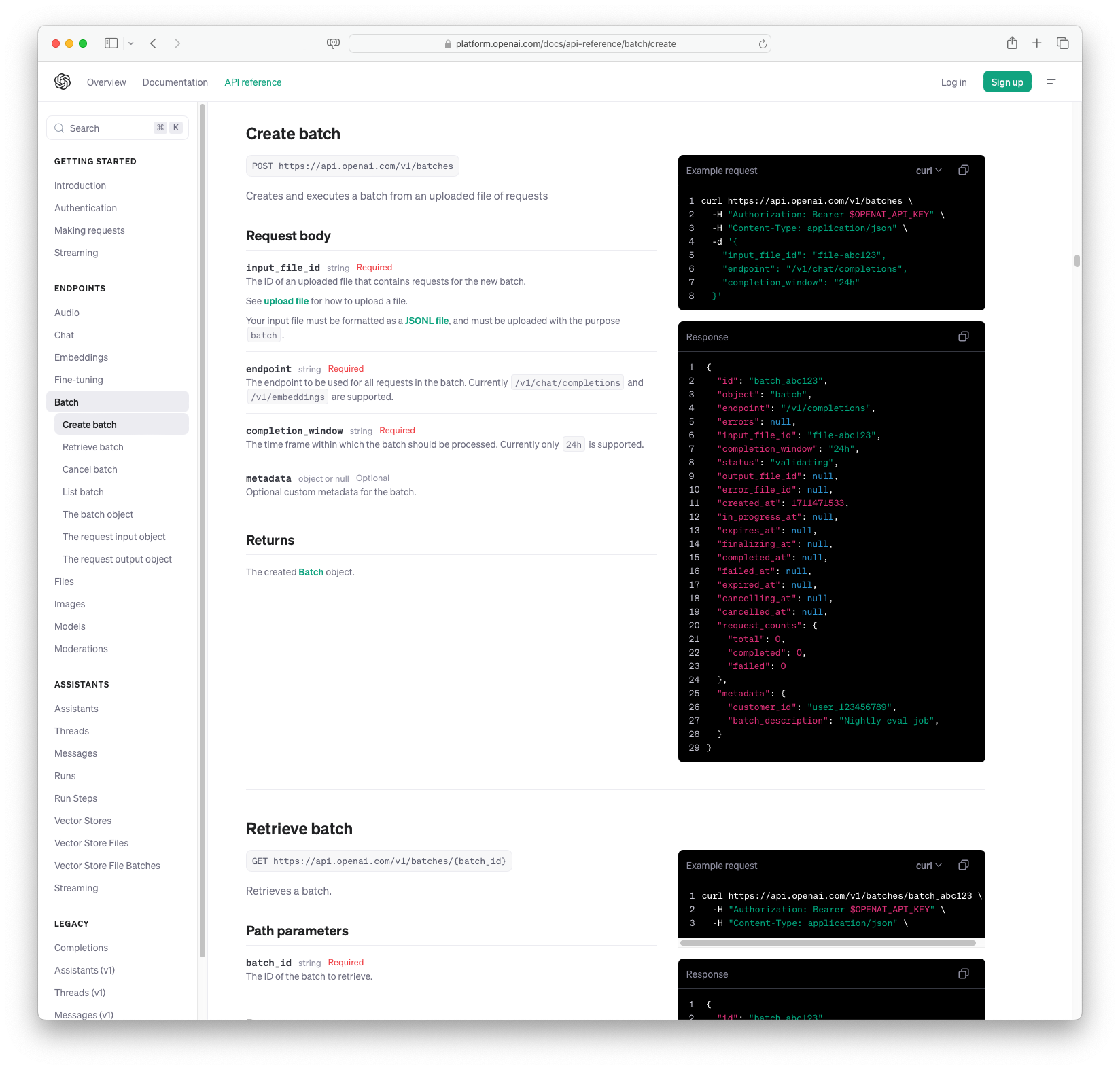The height and width of the screenshot is (1070, 1120).
Task: Select Cancel batch in sidebar
Action: click(90, 469)
